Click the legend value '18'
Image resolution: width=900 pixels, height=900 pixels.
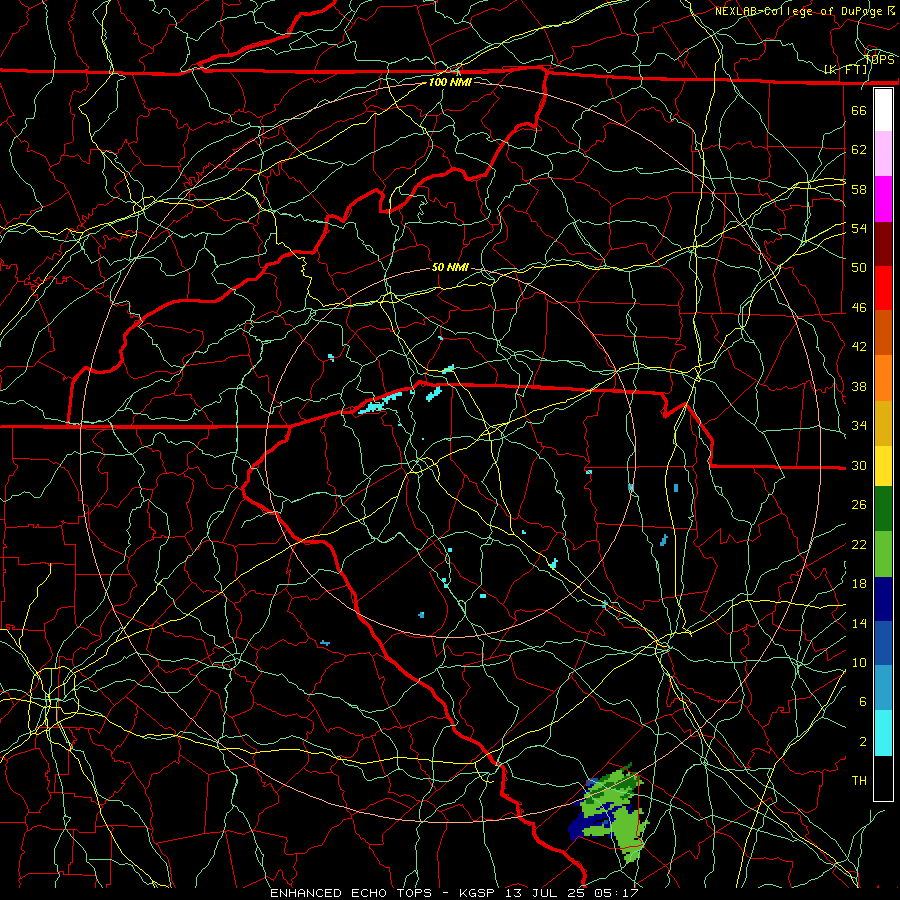(859, 584)
